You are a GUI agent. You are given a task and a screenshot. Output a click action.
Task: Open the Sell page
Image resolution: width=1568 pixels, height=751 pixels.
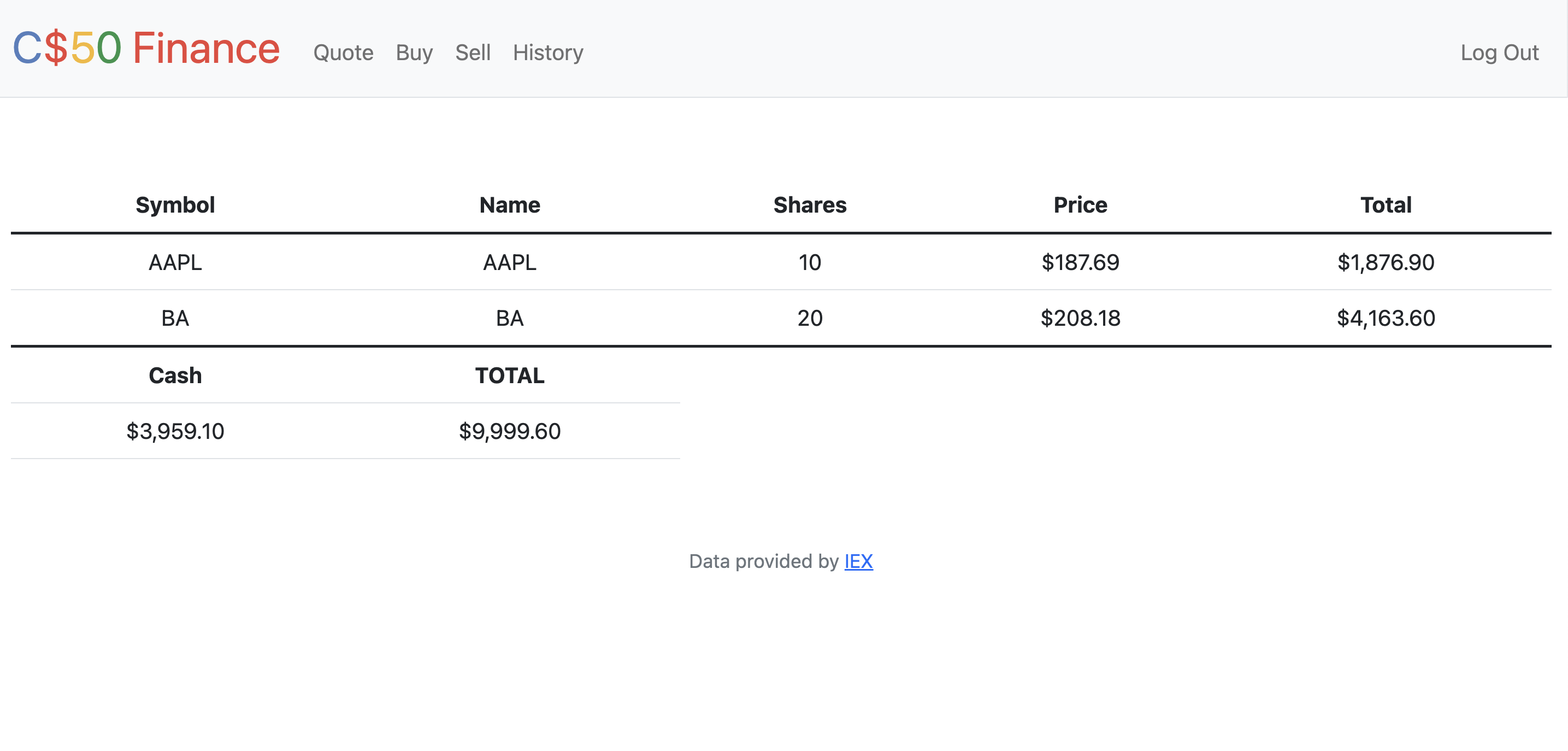click(x=473, y=52)
